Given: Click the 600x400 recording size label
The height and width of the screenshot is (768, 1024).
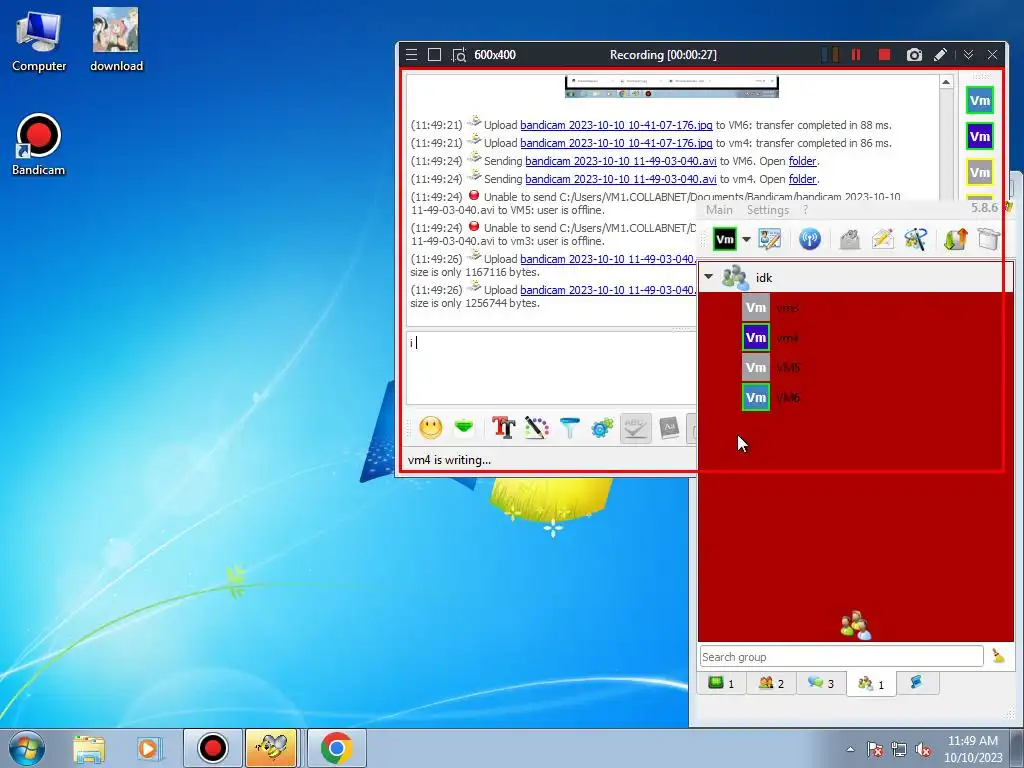Looking at the screenshot, I should [x=495, y=55].
